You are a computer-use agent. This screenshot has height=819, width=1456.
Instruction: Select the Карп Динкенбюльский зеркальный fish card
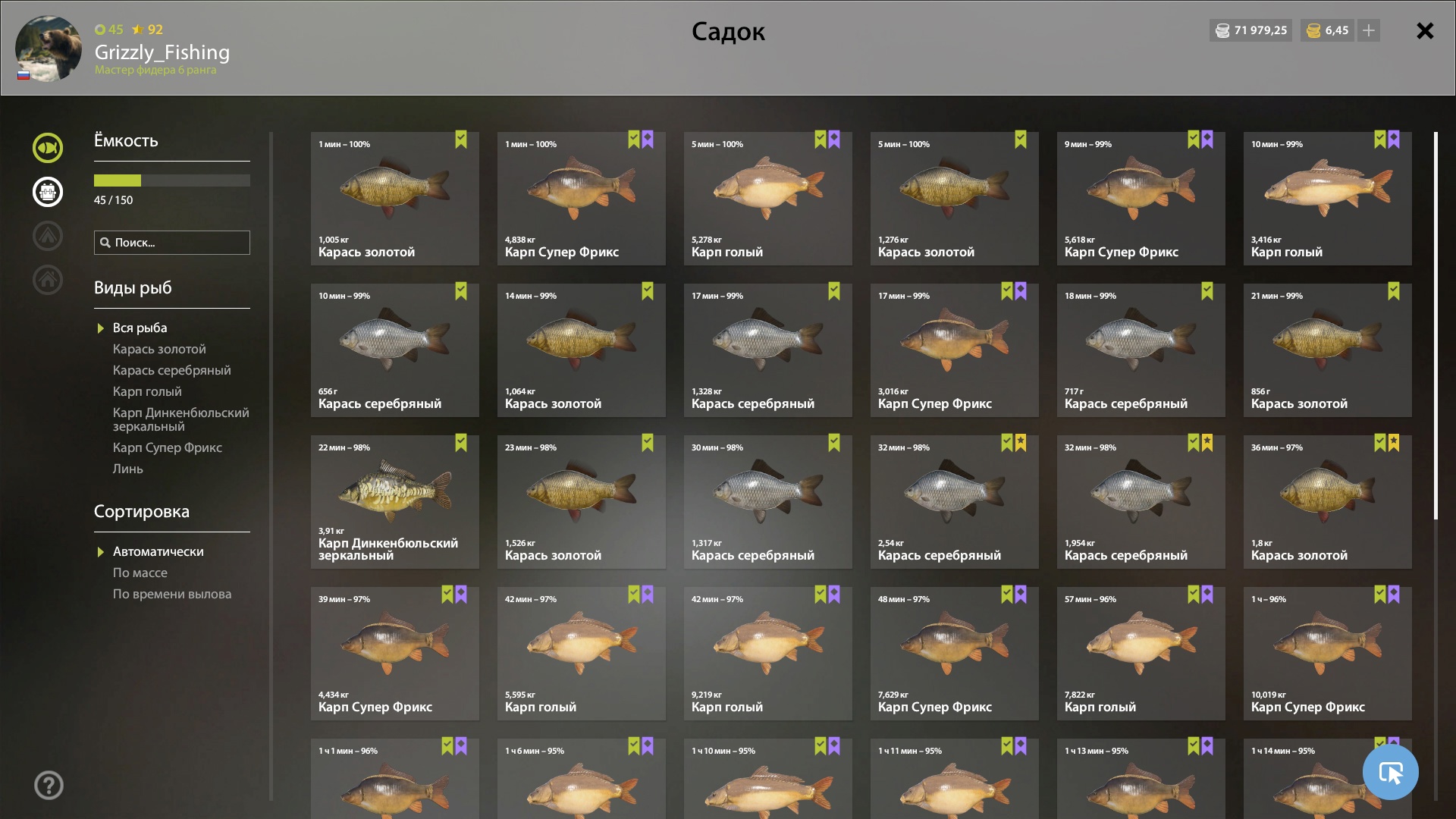click(395, 502)
